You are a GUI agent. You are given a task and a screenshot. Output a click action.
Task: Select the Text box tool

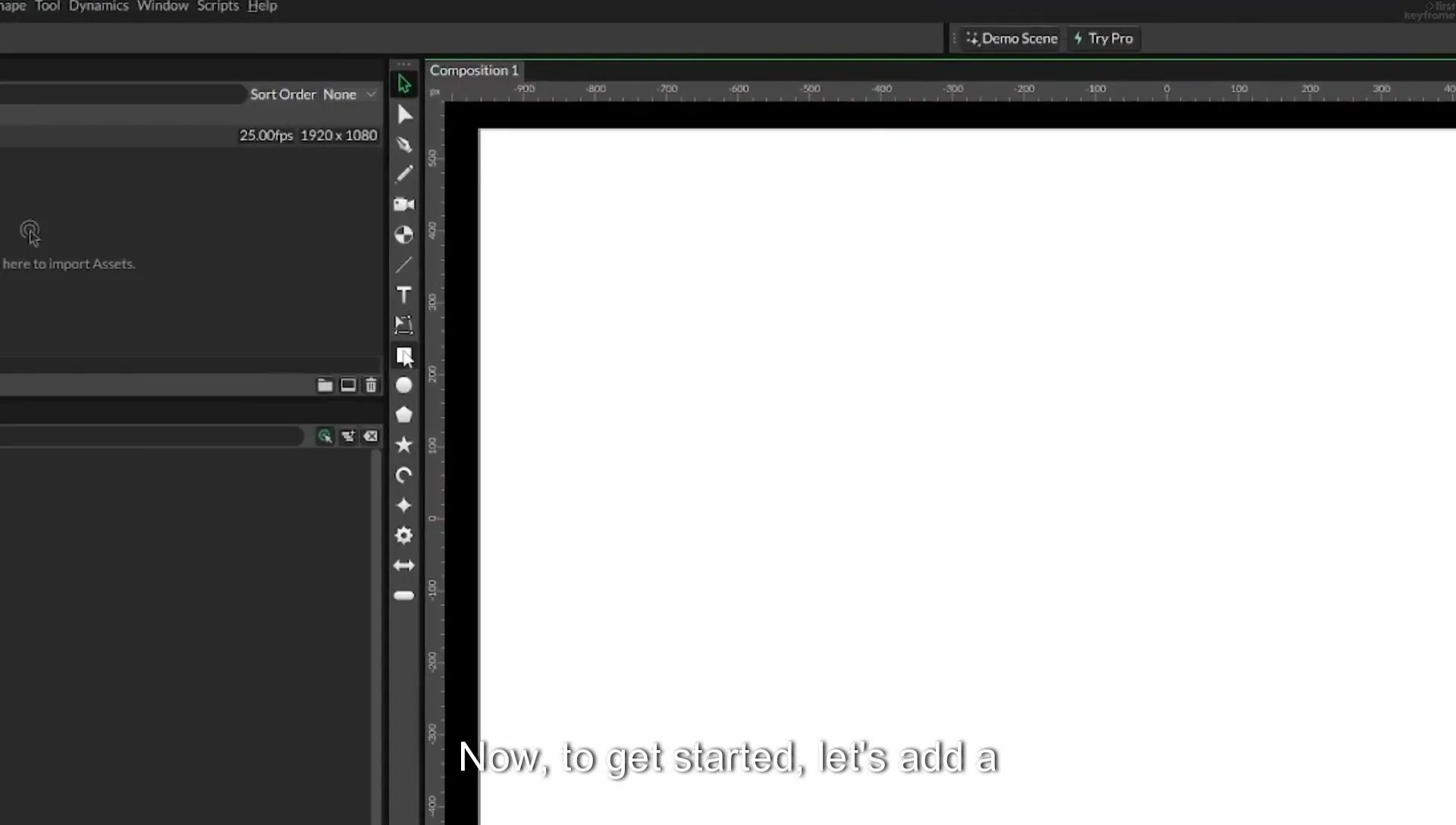(403, 325)
